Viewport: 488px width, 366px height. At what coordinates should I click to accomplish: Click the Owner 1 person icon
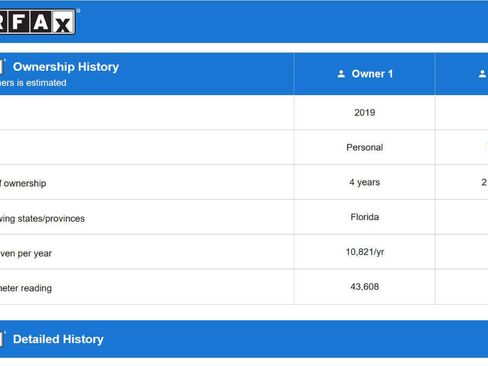[x=341, y=74]
